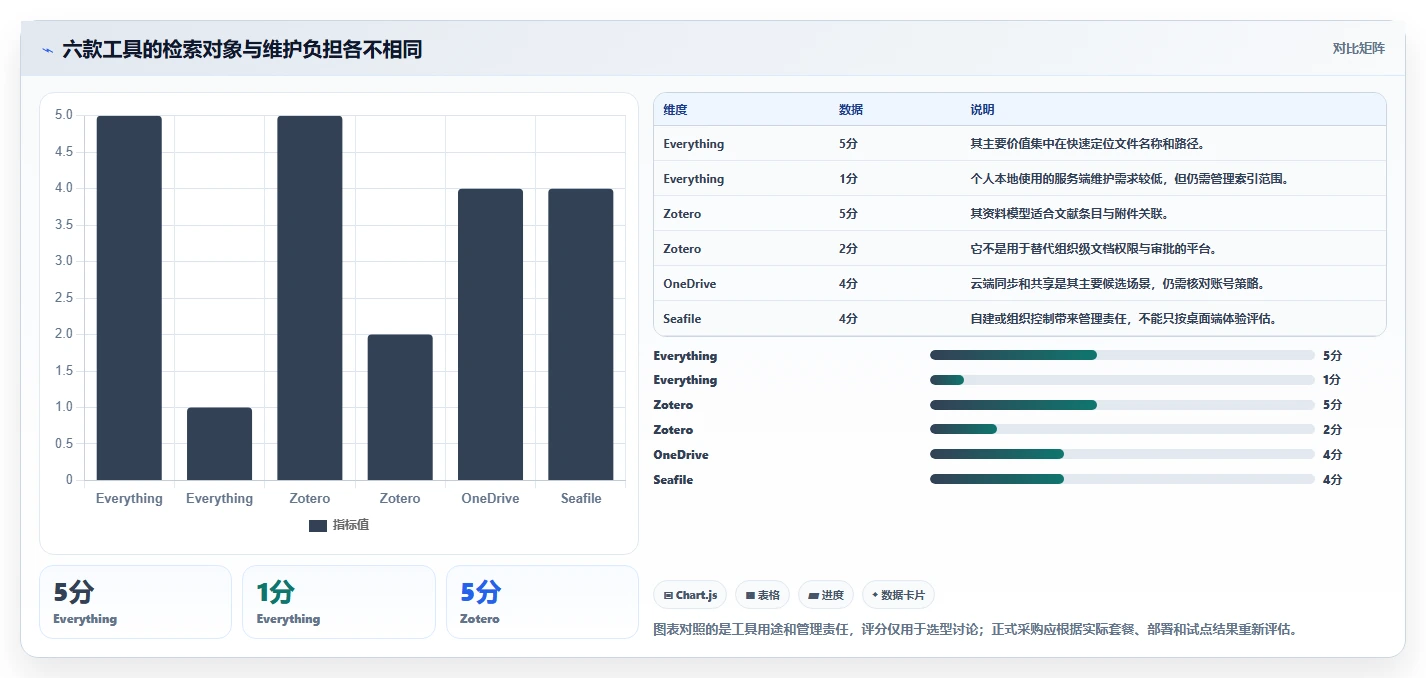Click OneDrive in the table's 维度 column
This screenshot has width=1426, height=678.
[x=690, y=284]
